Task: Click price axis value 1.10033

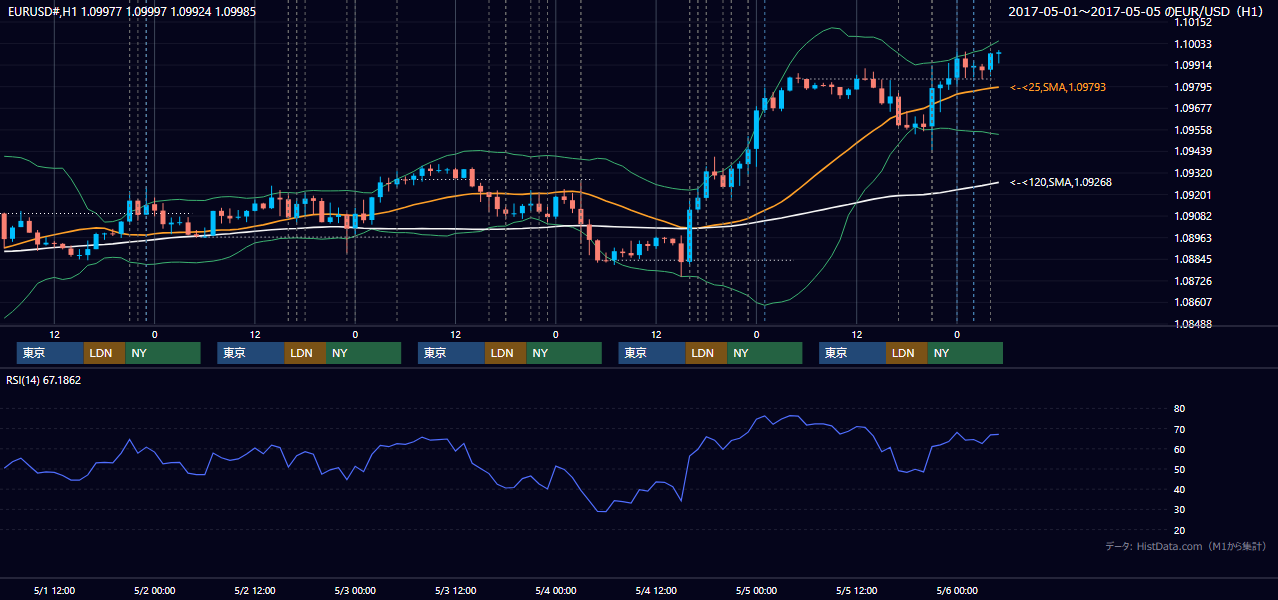Action: pos(1192,44)
